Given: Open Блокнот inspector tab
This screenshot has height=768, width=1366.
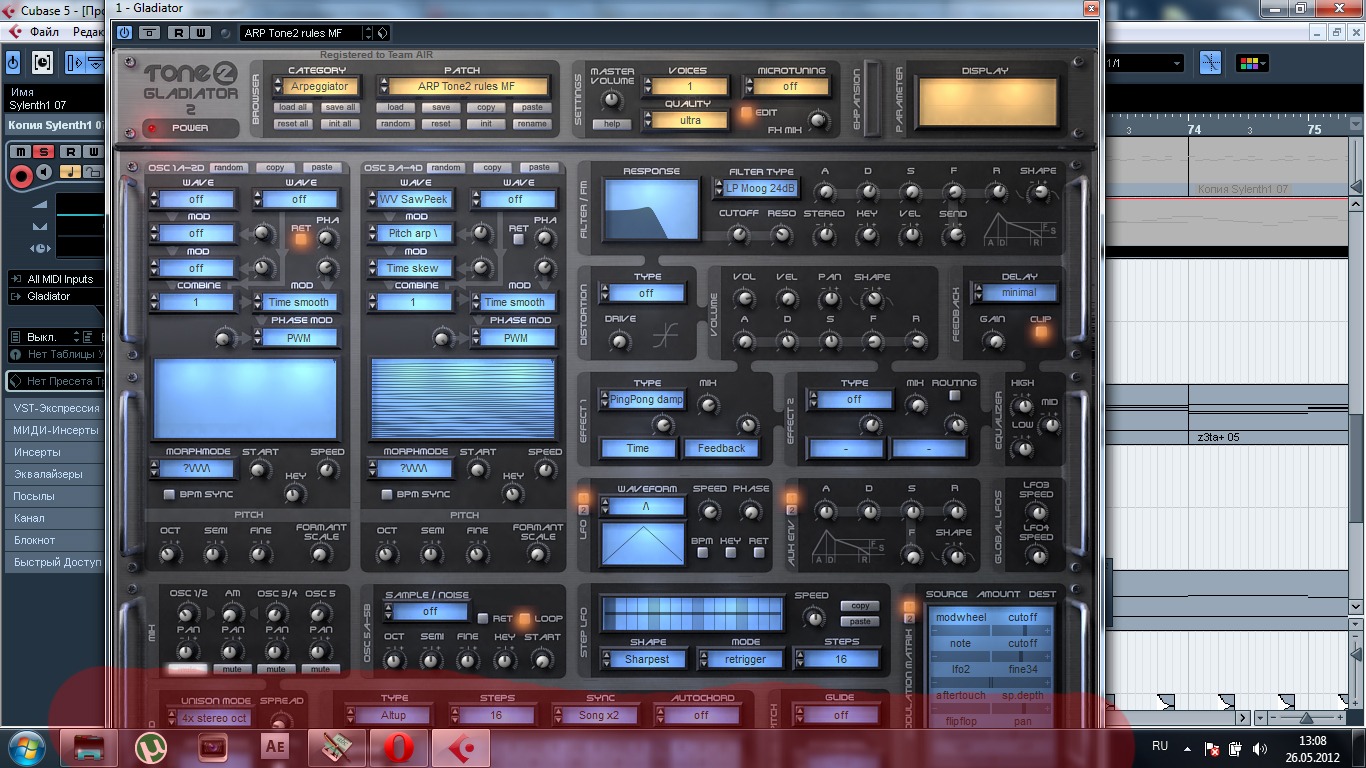Looking at the screenshot, I should click(x=56, y=540).
